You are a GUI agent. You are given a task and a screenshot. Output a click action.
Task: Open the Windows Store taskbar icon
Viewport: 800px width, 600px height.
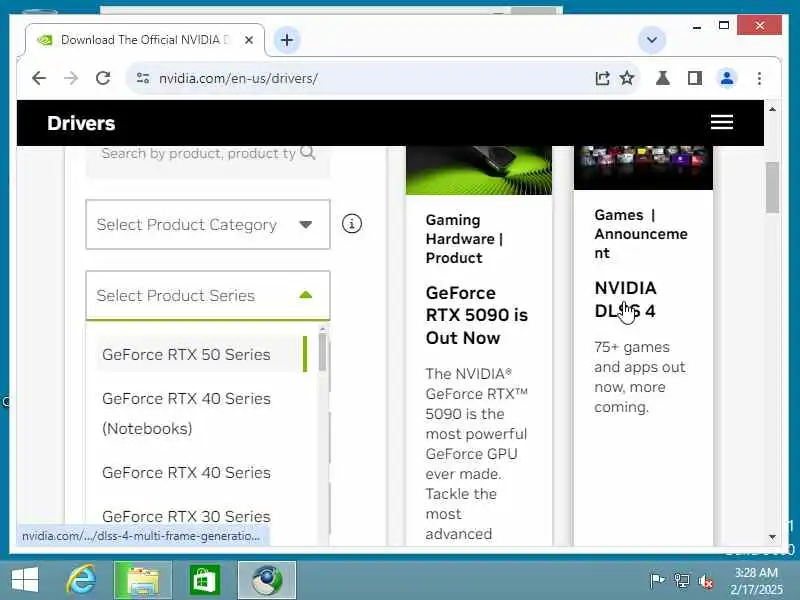point(205,580)
